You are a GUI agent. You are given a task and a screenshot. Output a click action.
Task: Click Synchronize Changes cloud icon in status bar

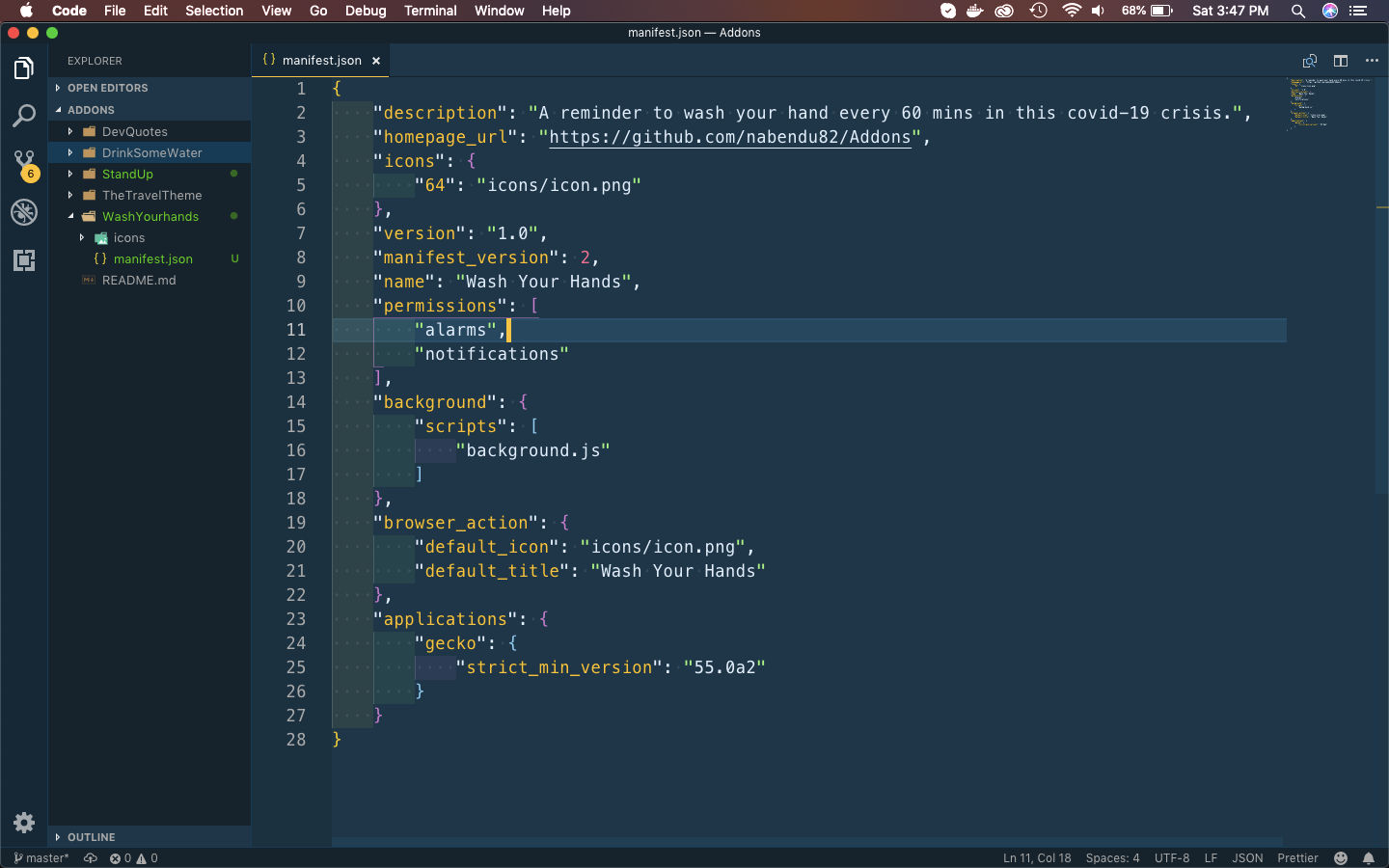pyautogui.click(x=91, y=858)
